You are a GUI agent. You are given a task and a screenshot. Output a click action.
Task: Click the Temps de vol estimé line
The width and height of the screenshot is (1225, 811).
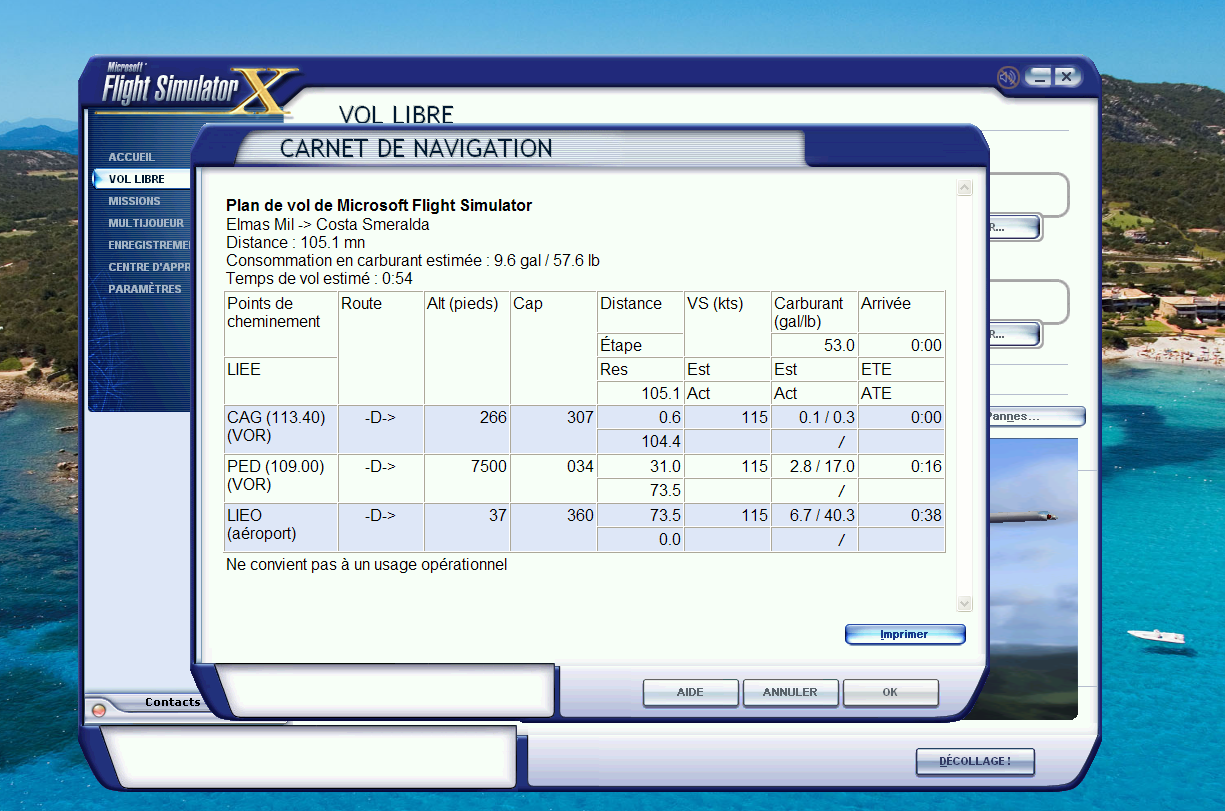(x=320, y=278)
